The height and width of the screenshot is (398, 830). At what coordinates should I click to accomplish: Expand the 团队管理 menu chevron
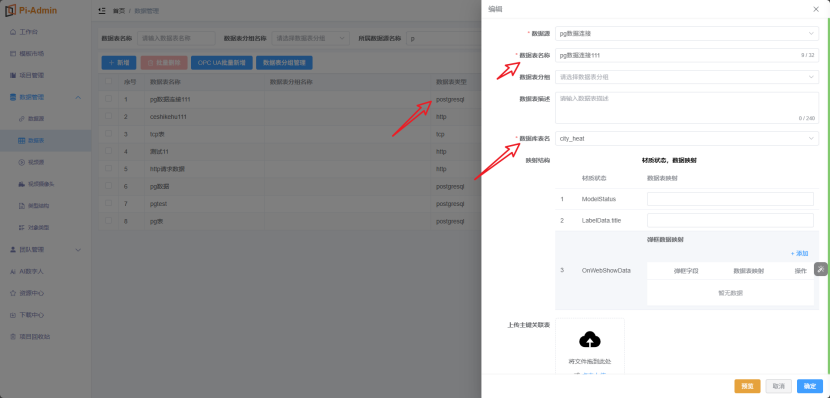coord(78,250)
